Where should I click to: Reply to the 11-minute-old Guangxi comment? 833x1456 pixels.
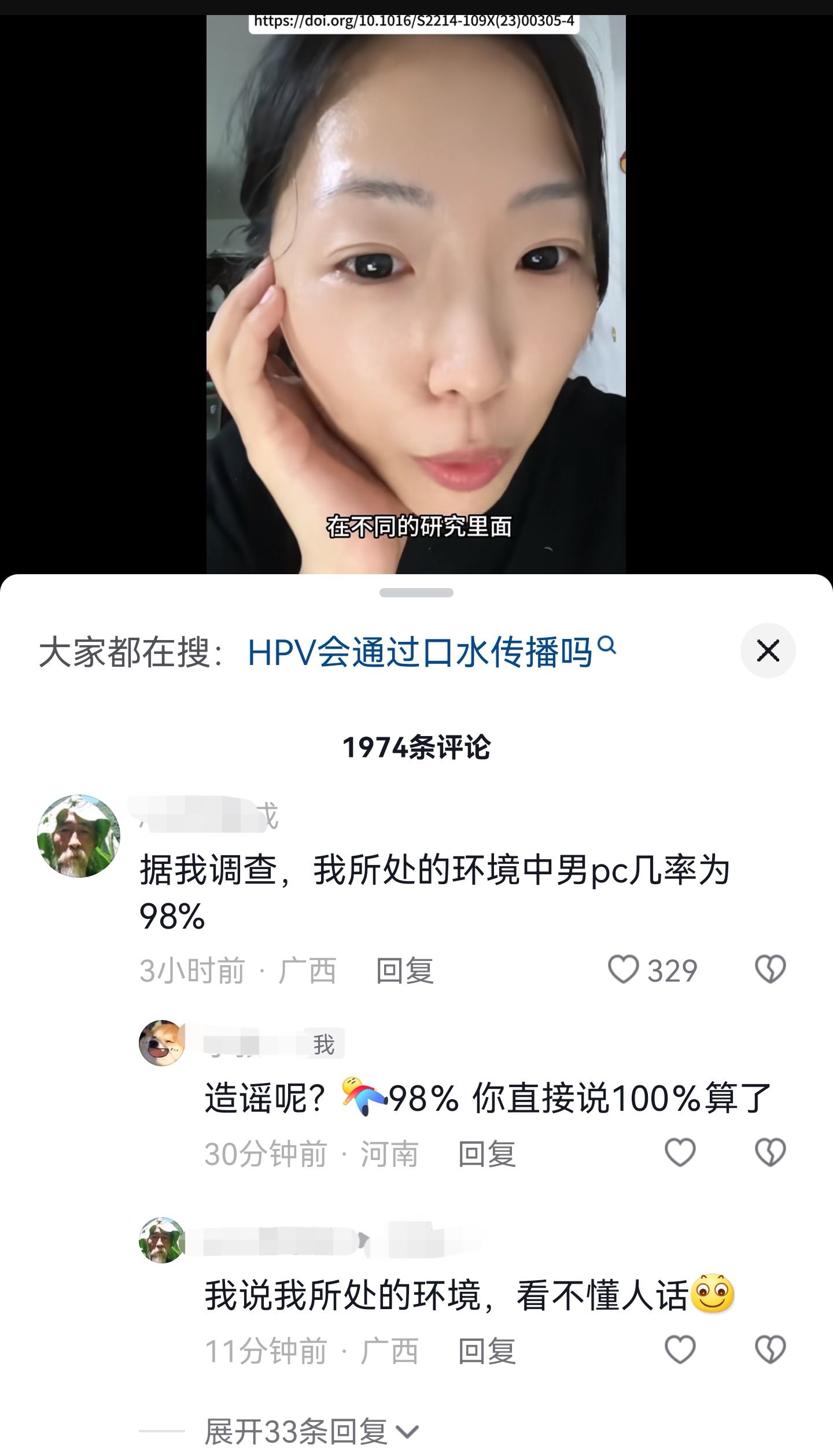tap(486, 1351)
